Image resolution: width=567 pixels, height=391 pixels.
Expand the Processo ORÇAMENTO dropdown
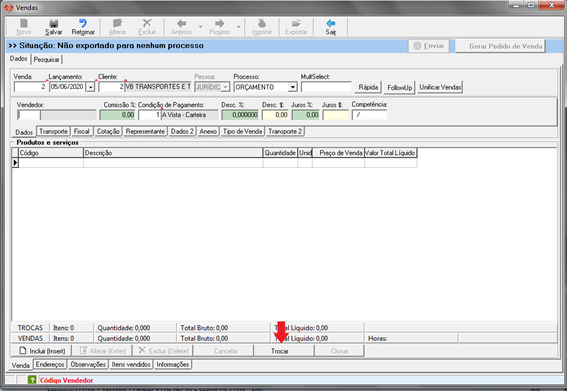pos(293,87)
